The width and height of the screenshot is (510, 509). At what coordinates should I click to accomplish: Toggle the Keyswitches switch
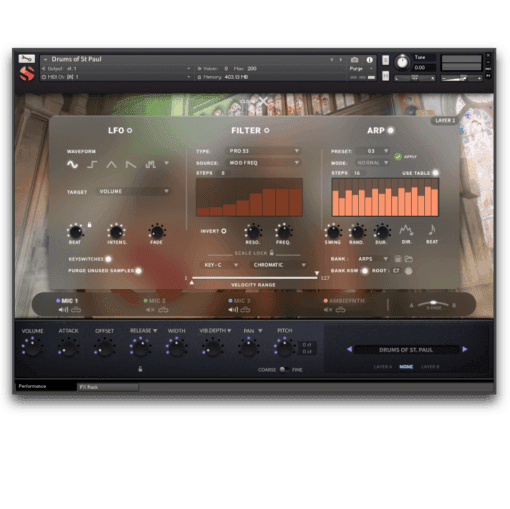[x=108, y=259]
